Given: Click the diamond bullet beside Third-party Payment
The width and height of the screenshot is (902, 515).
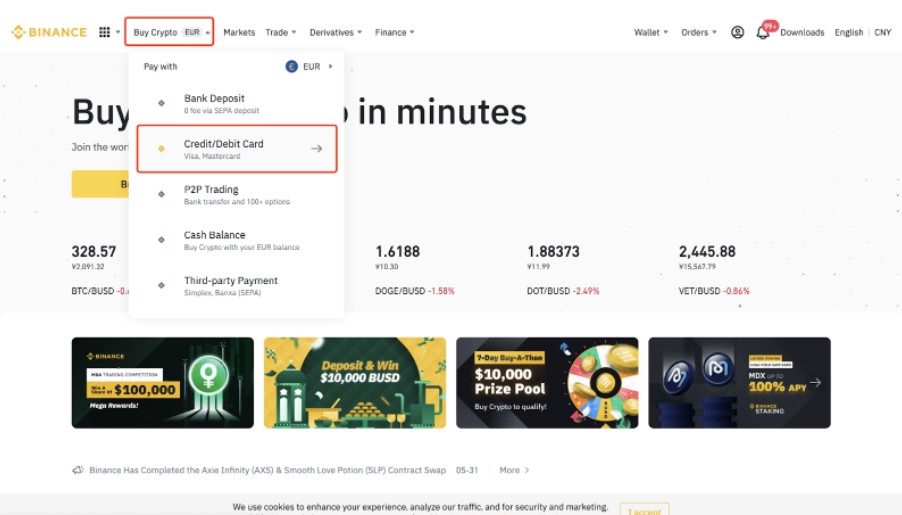Looking at the screenshot, I should pyautogui.click(x=161, y=285).
